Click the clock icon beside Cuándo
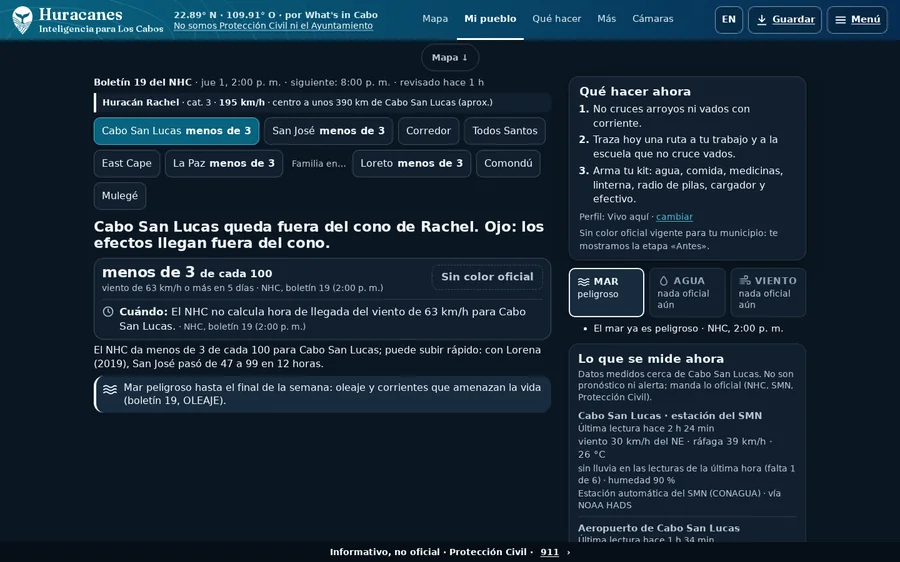900x562 pixels. click(108, 312)
